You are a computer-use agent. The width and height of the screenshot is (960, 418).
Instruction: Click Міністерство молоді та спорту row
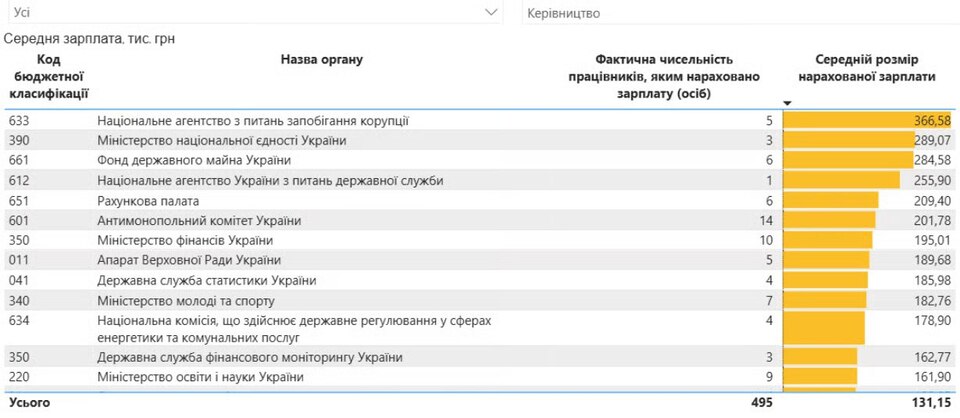click(186, 301)
